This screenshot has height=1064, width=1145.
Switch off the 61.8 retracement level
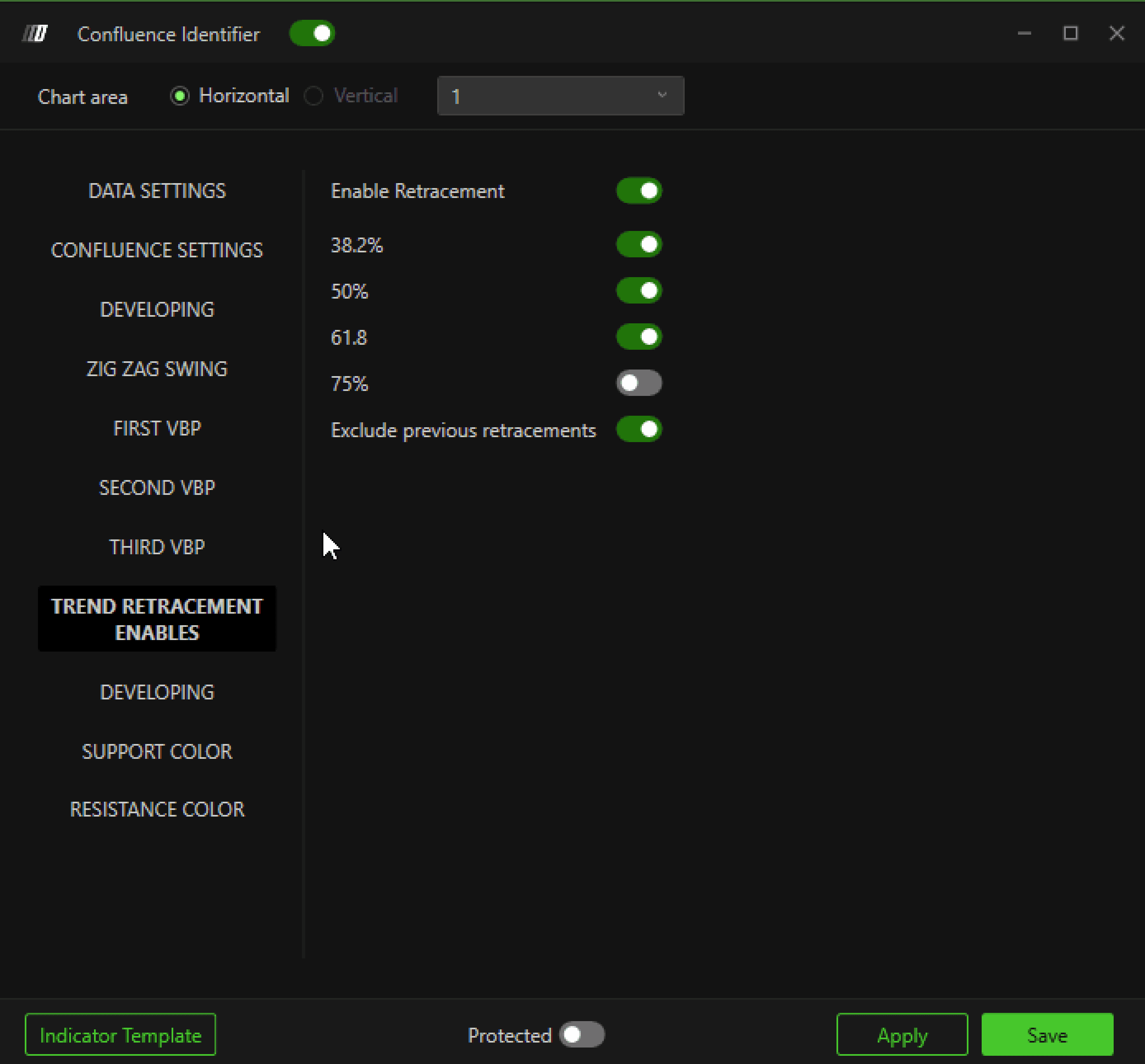639,337
